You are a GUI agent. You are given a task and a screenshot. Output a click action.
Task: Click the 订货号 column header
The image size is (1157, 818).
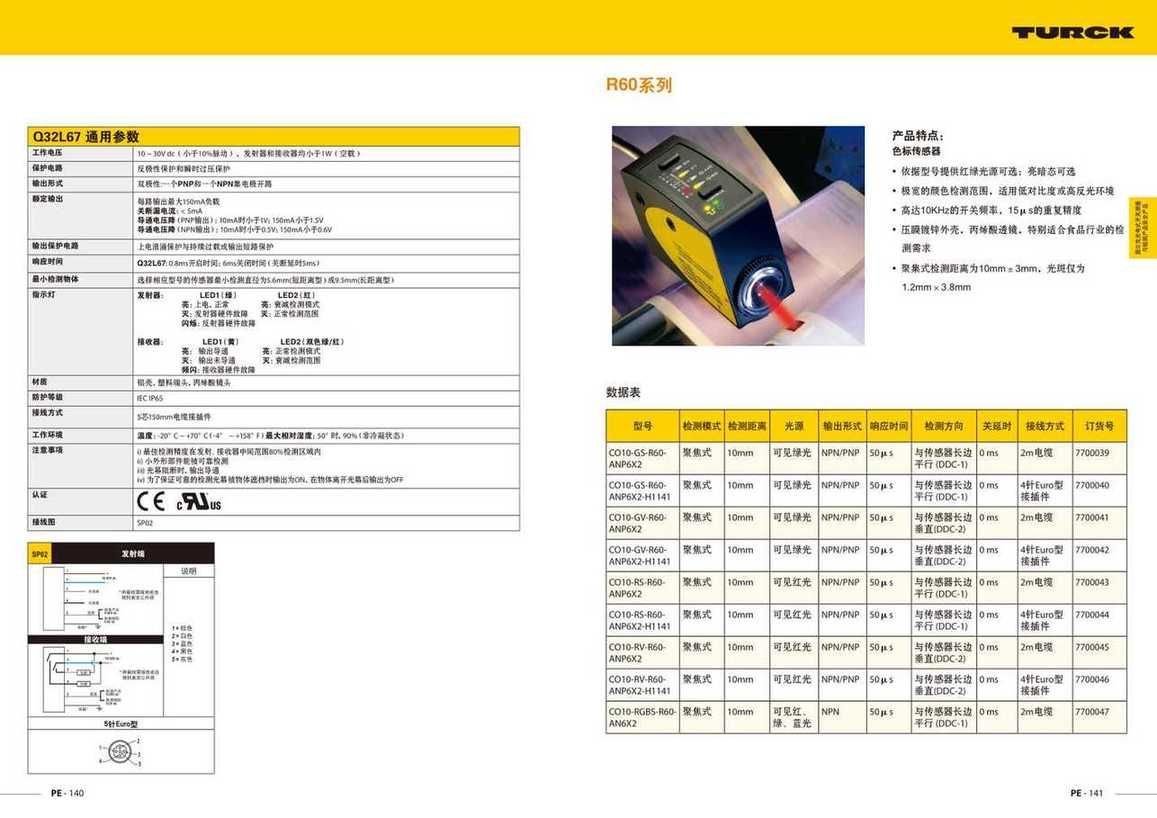pyautogui.click(x=1099, y=426)
